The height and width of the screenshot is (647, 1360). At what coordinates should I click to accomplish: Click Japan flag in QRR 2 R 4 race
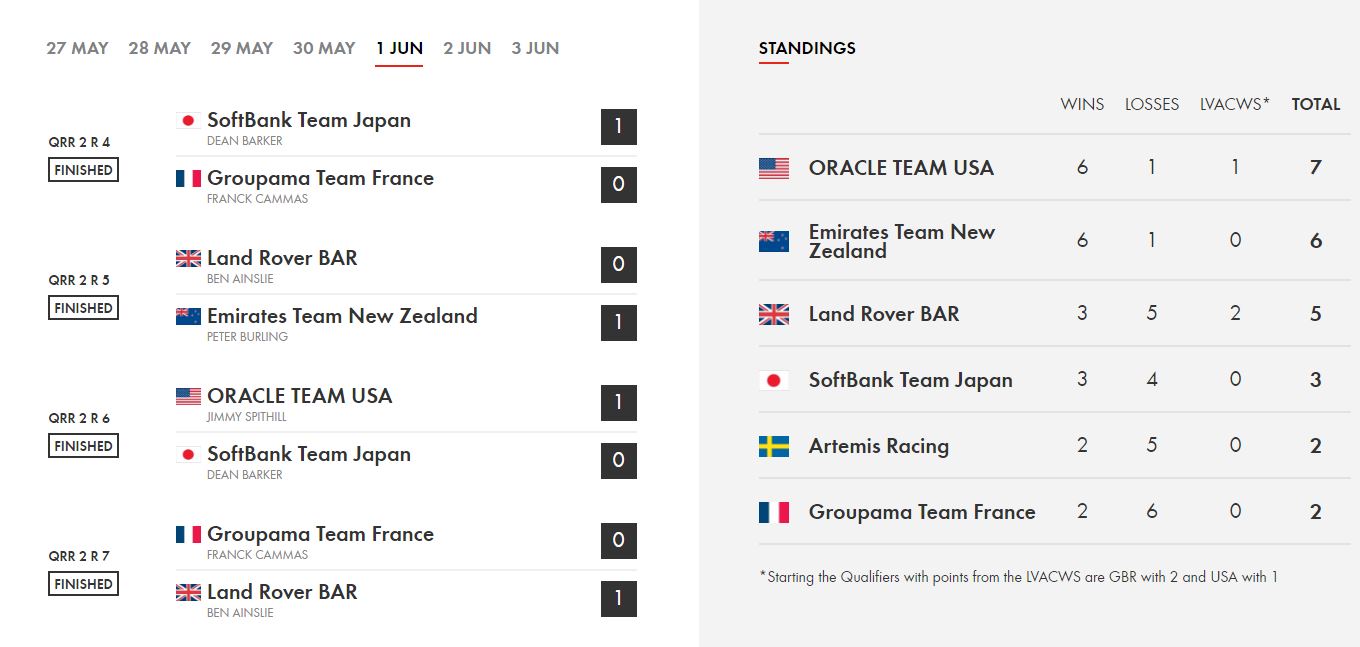click(x=188, y=120)
